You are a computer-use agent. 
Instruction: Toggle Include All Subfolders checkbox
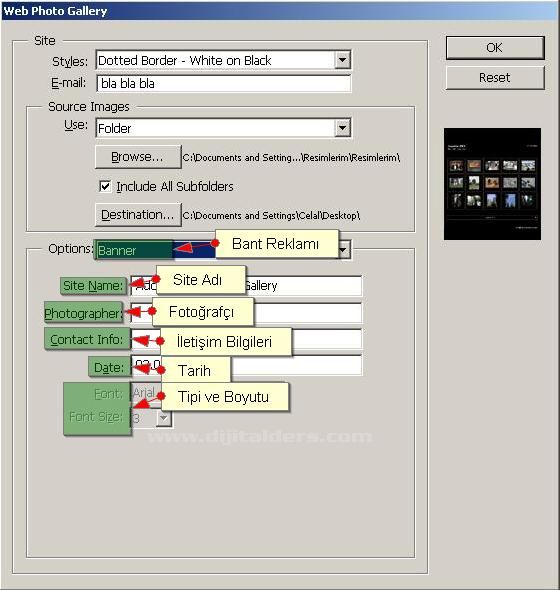pyautogui.click(x=105, y=186)
